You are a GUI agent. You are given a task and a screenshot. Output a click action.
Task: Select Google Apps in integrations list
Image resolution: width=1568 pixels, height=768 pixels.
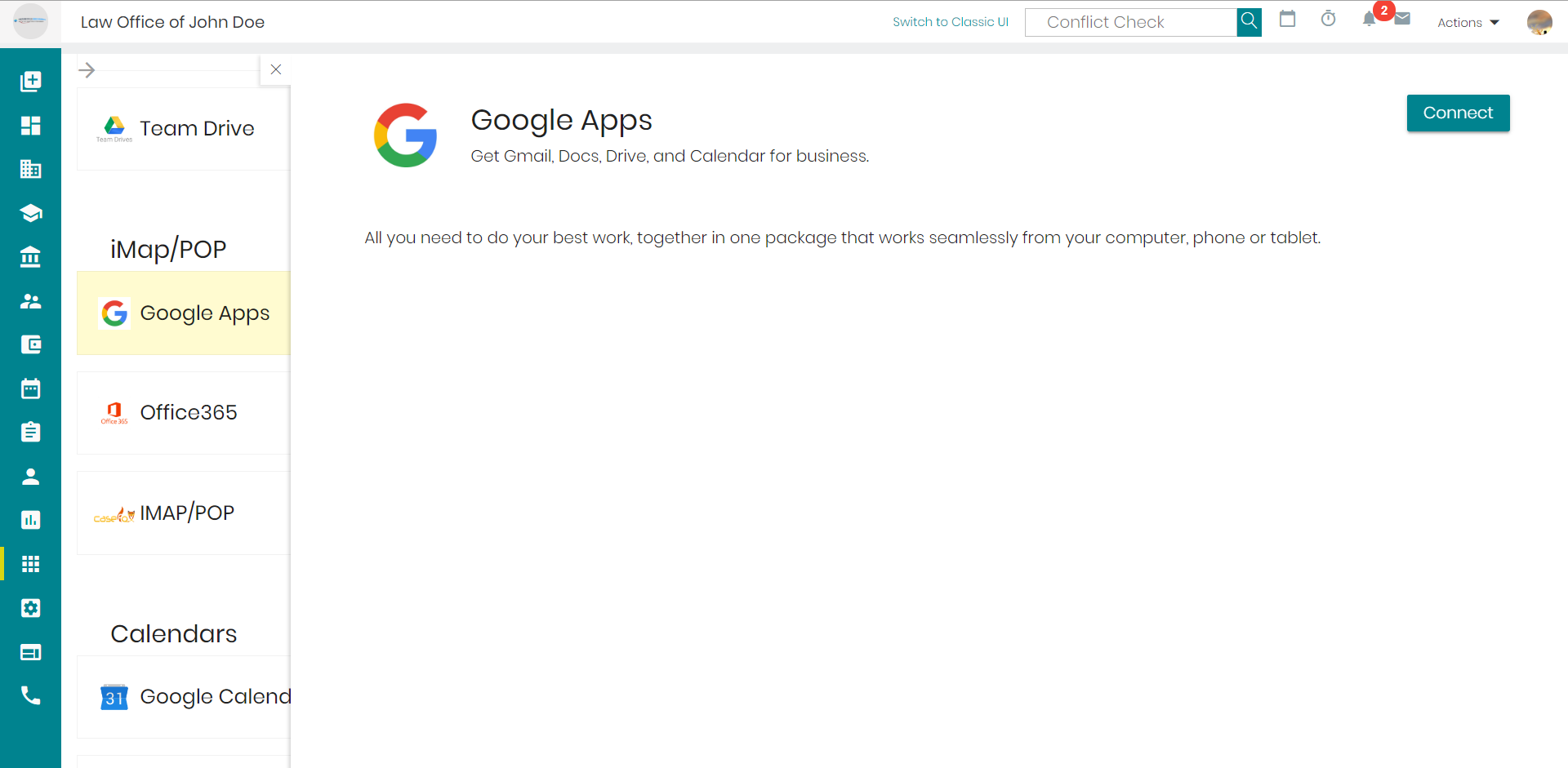(x=184, y=313)
